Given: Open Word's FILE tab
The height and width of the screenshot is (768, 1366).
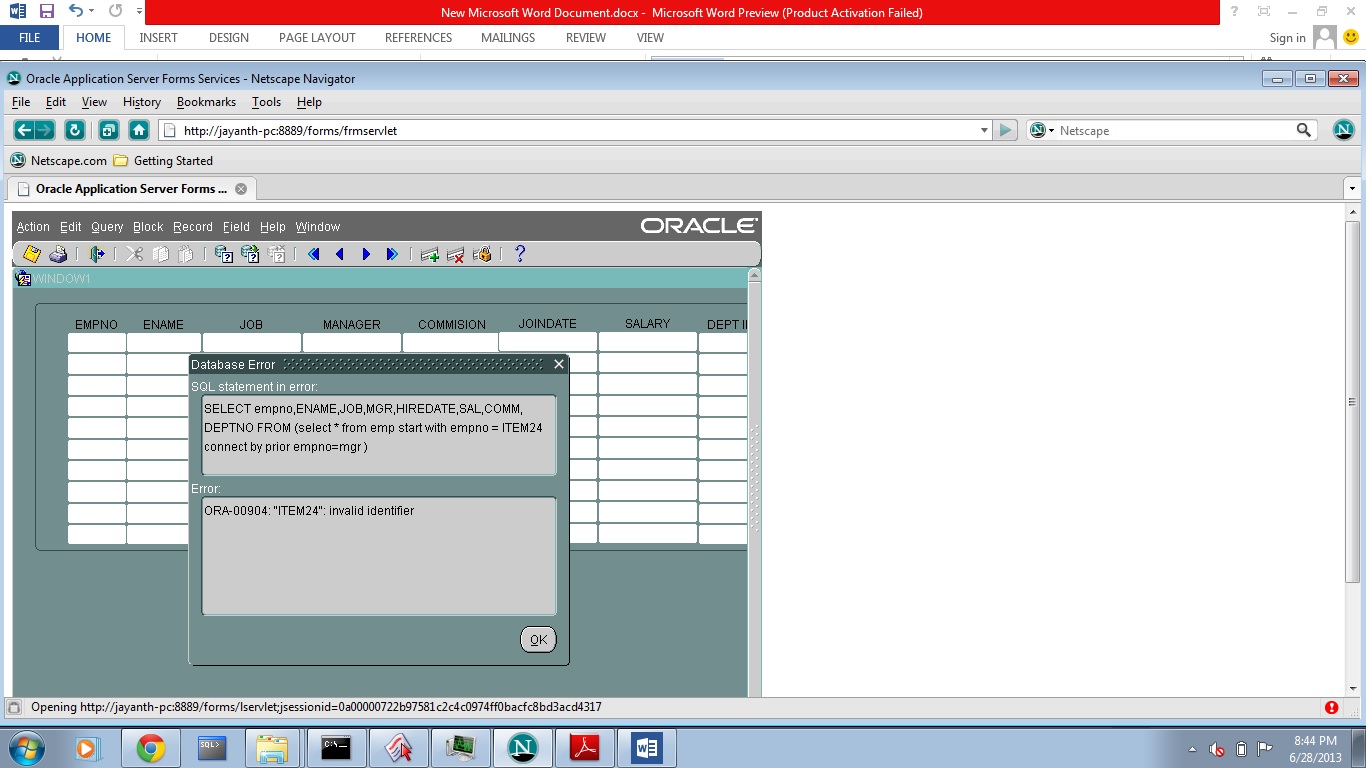Looking at the screenshot, I should tap(30, 38).
